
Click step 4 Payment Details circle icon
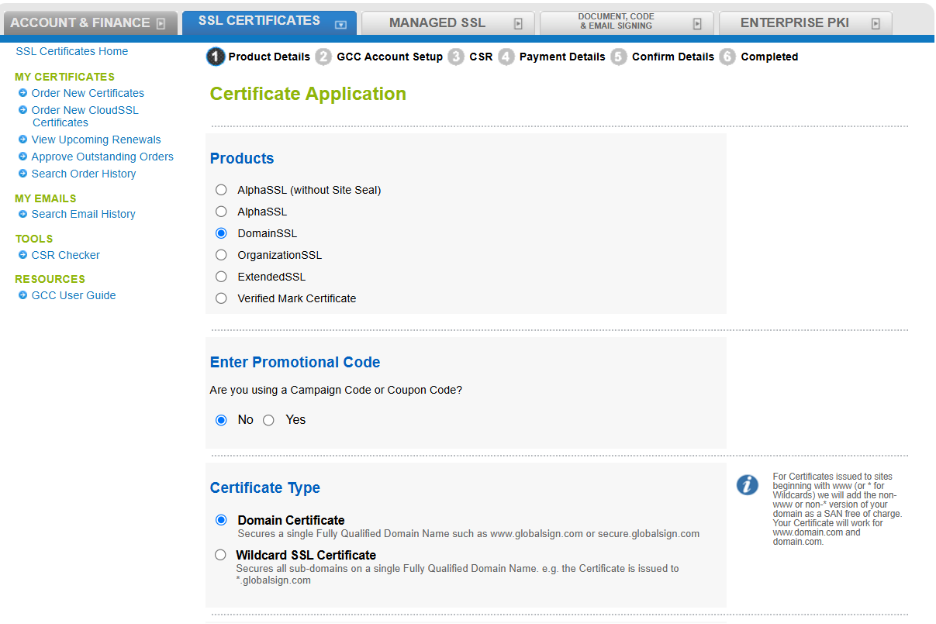pyautogui.click(x=506, y=57)
